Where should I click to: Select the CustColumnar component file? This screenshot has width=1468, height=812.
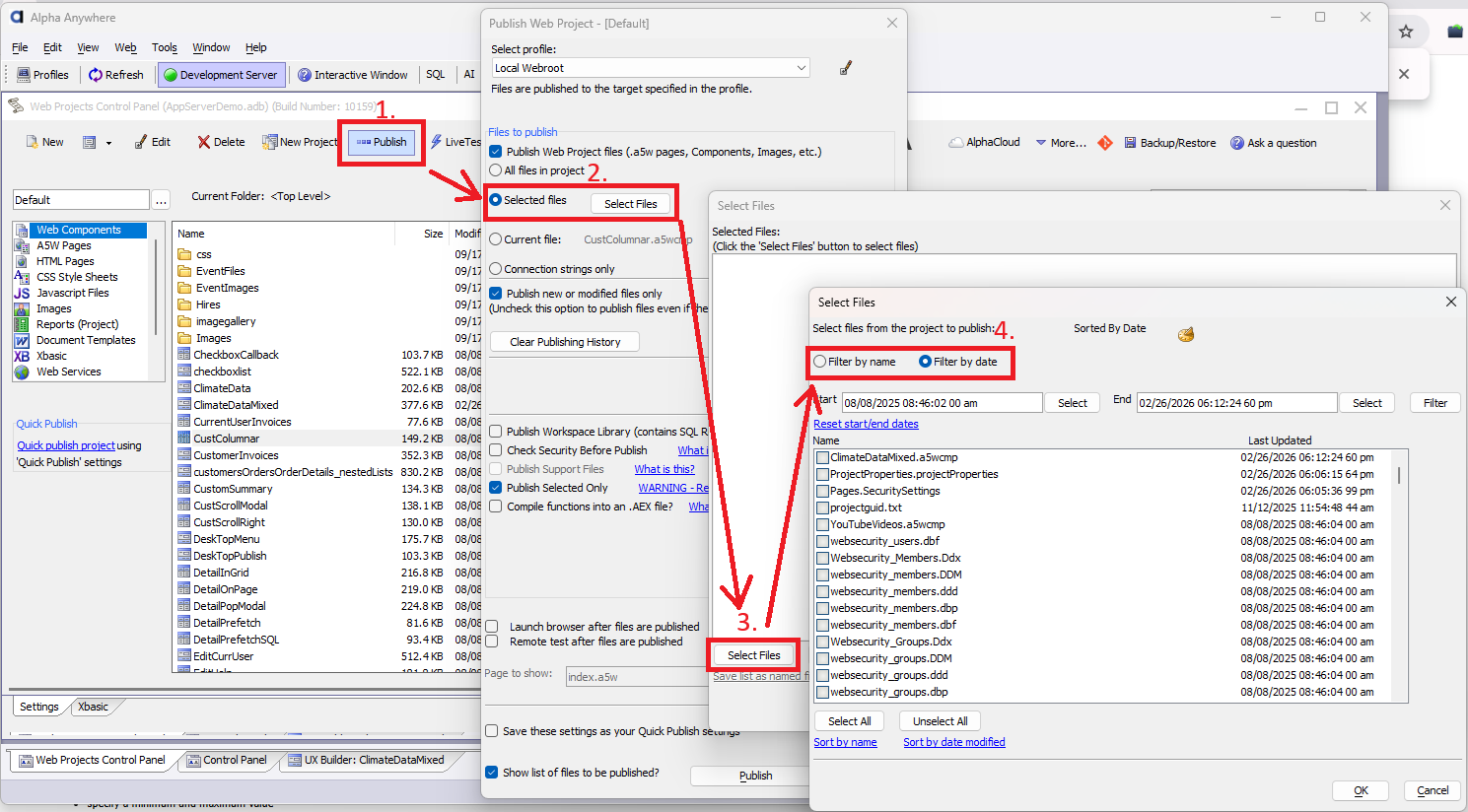click(x=226, y=439)
